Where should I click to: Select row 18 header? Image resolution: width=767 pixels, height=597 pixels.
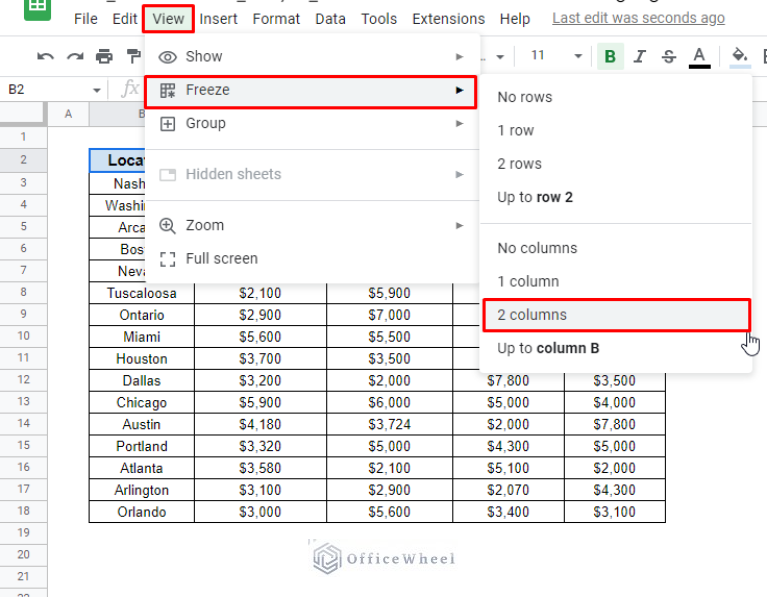[23, 511]
